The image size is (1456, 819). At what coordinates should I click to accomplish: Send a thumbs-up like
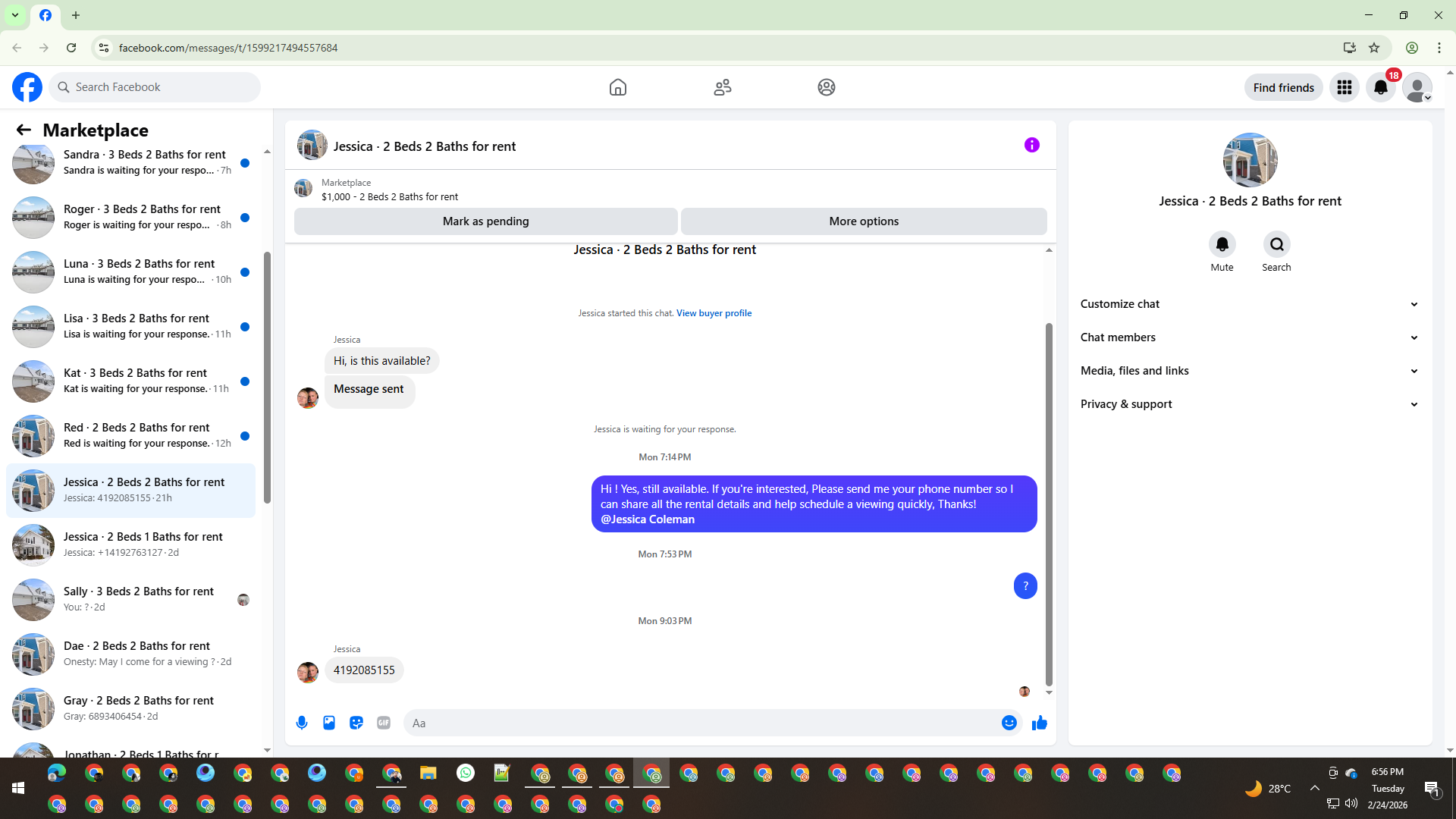click(1040, 723)
